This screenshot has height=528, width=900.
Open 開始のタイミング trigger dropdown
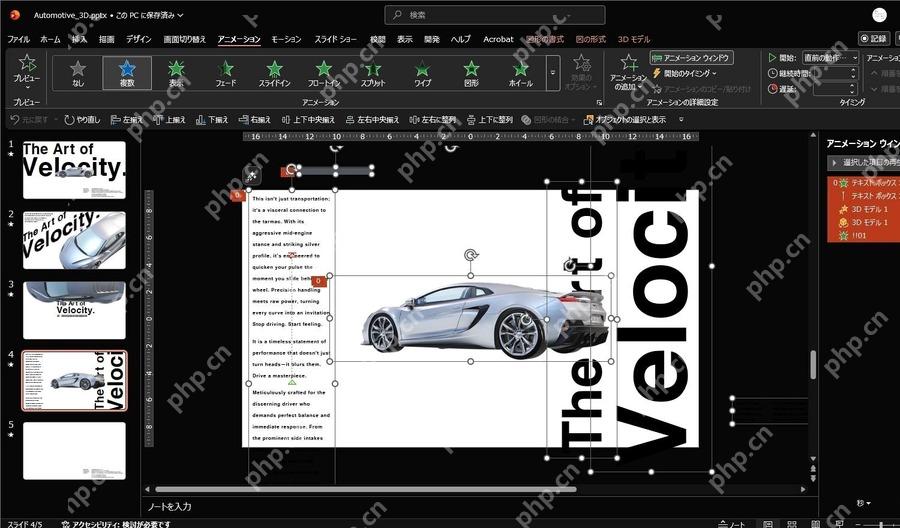685,73
